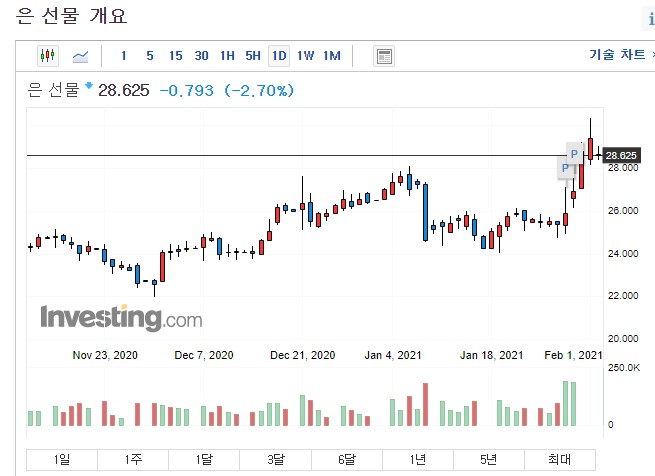Click the Dec 21, 2020 date label

[302, 355]
